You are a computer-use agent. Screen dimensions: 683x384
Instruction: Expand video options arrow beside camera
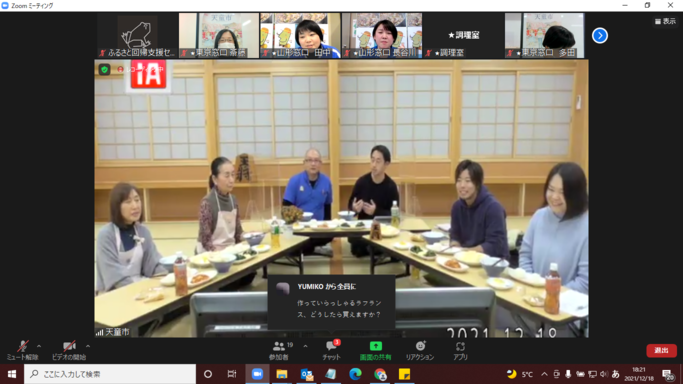point(88,347)
